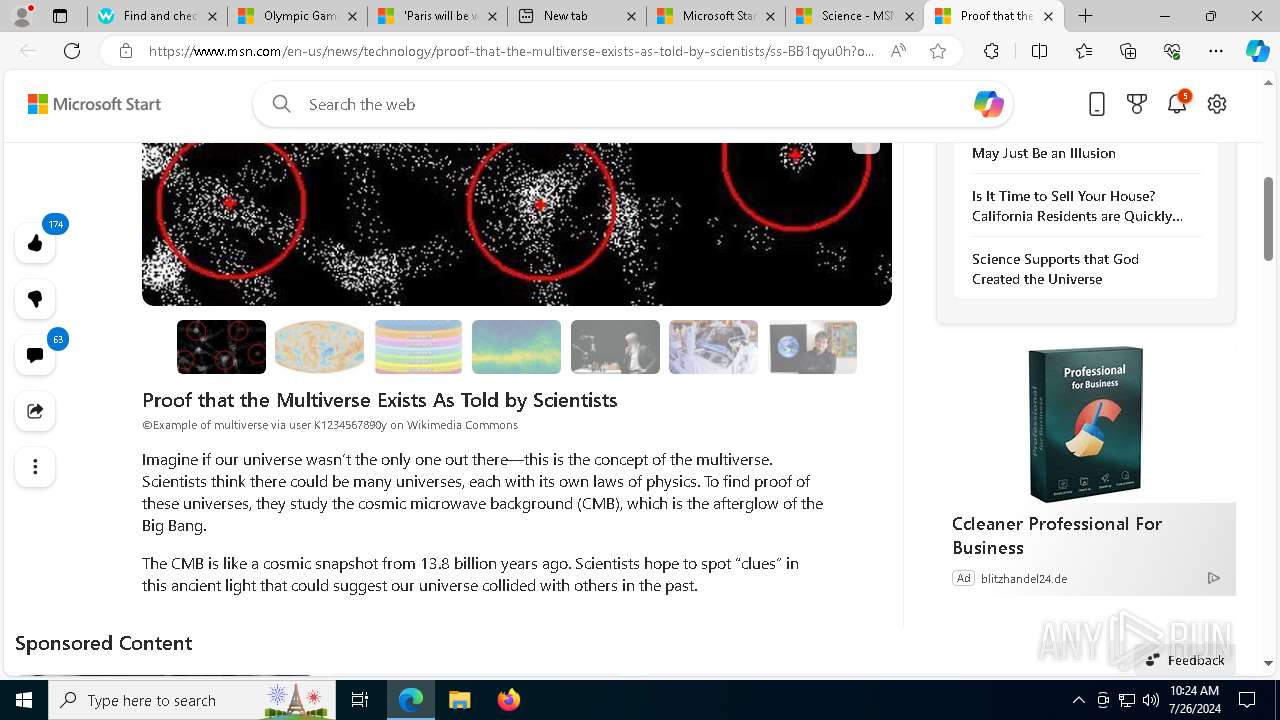Open the rewards medal icon

click(1137, 104)
